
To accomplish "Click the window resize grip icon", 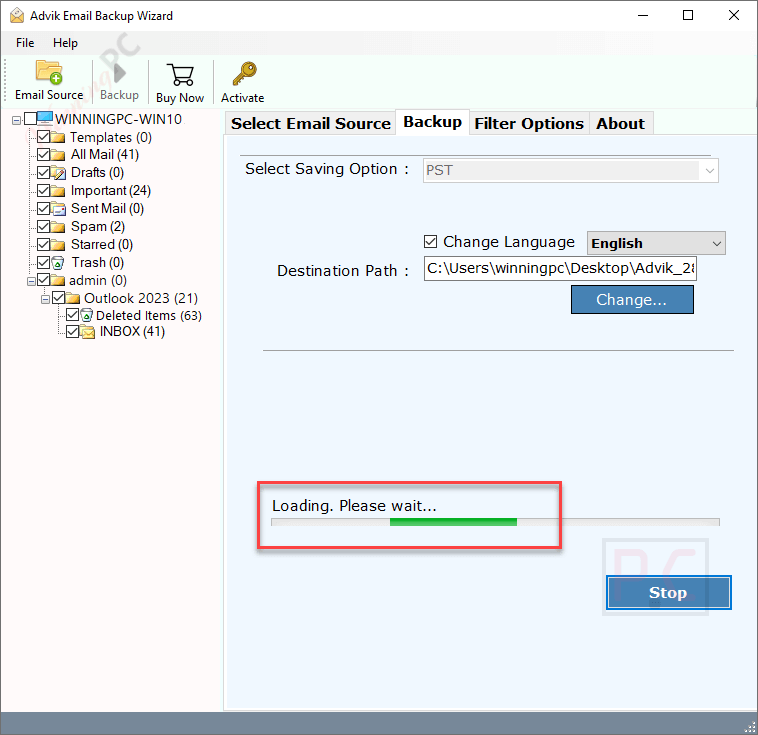I will (750, 727).
